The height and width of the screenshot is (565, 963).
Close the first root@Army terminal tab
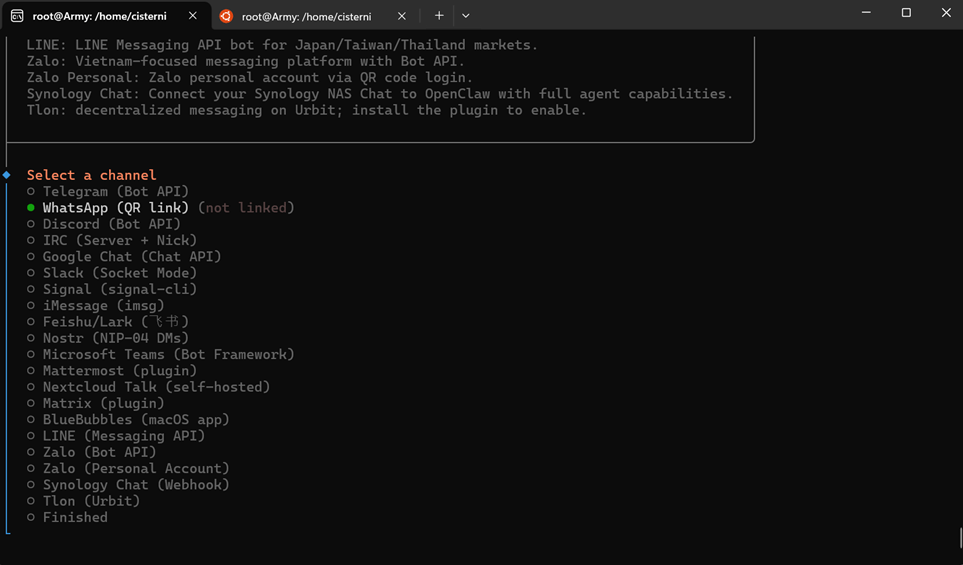(x=193, y=16)
